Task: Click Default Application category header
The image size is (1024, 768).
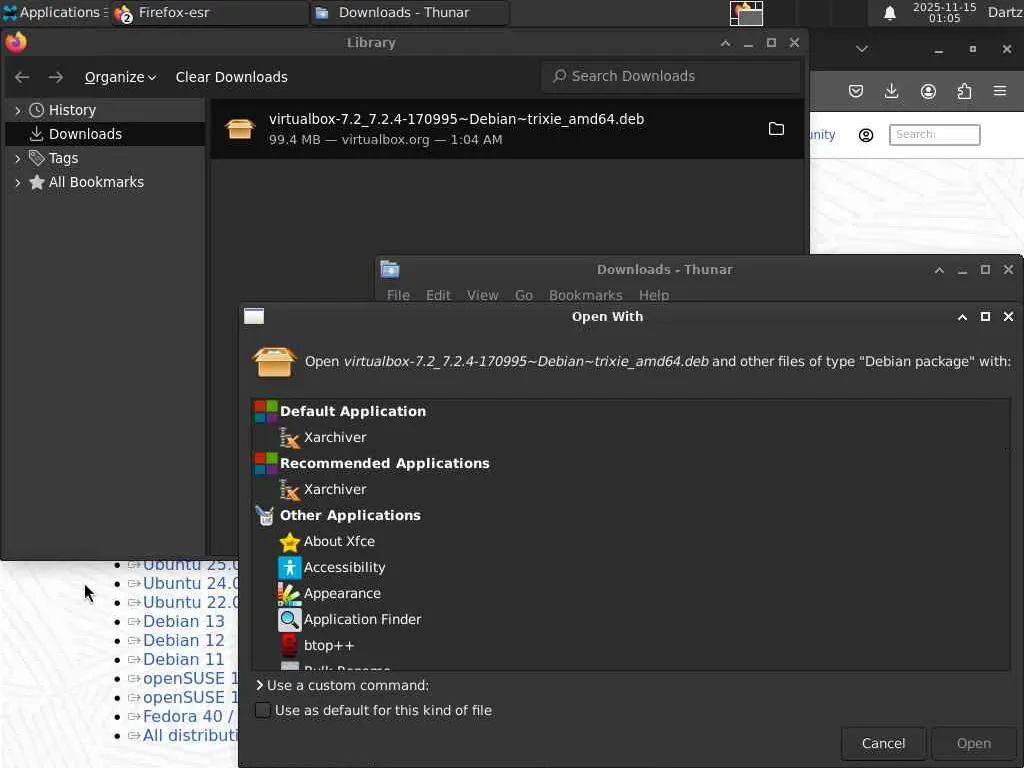Action: tap(353, 411)
